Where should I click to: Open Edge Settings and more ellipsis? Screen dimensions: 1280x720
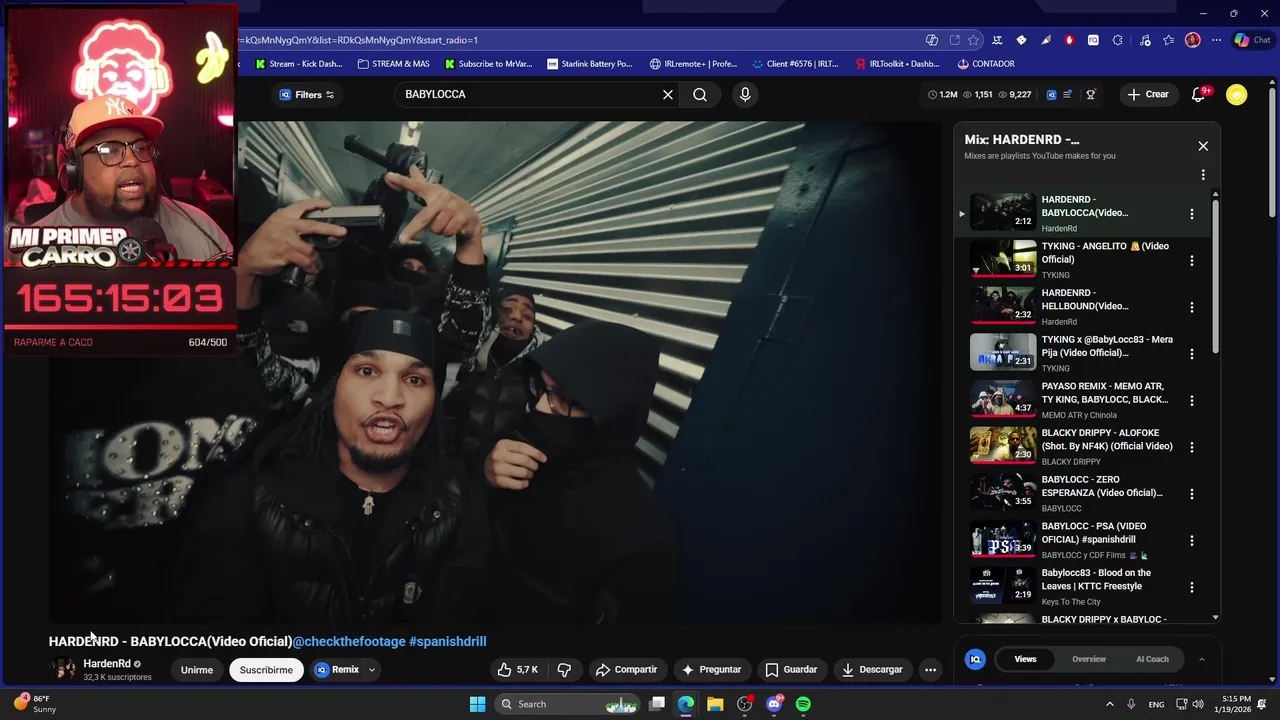pos(1216,40)
